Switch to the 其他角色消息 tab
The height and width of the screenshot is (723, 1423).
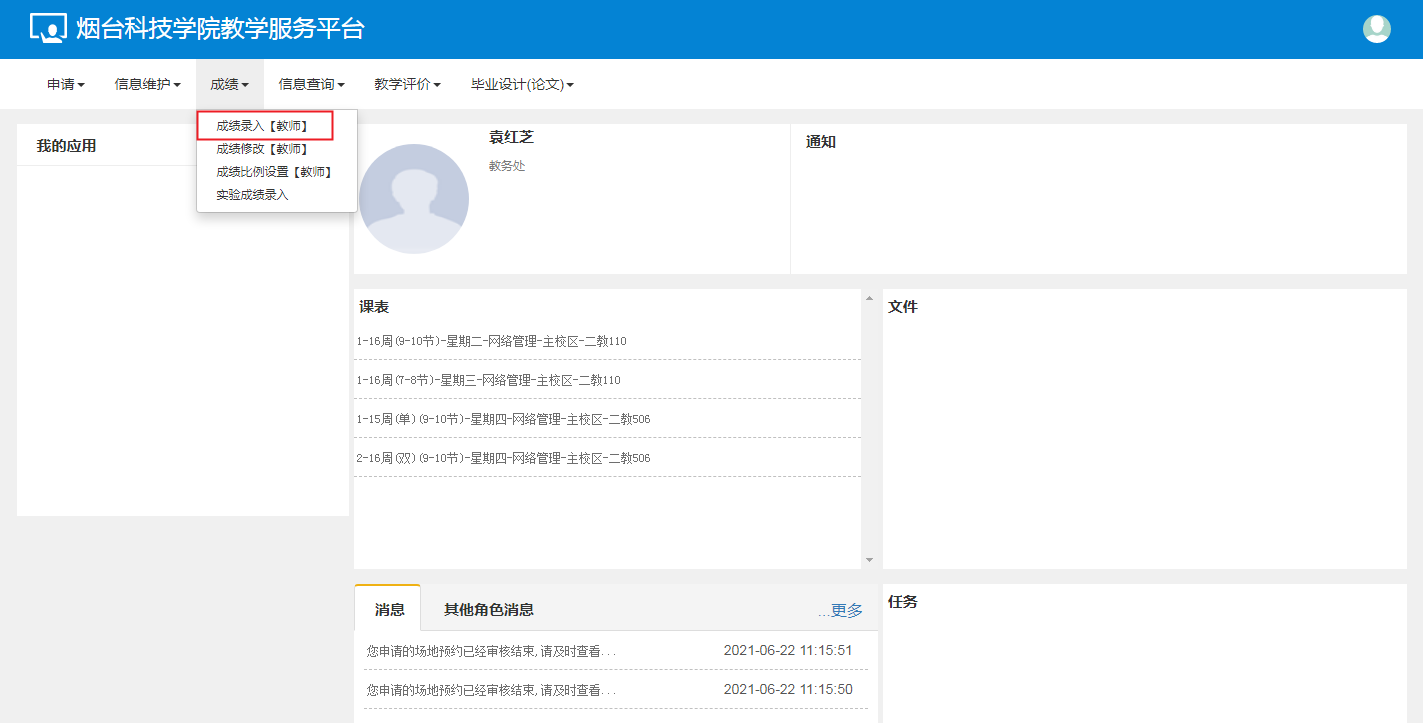tap(489, 609)
